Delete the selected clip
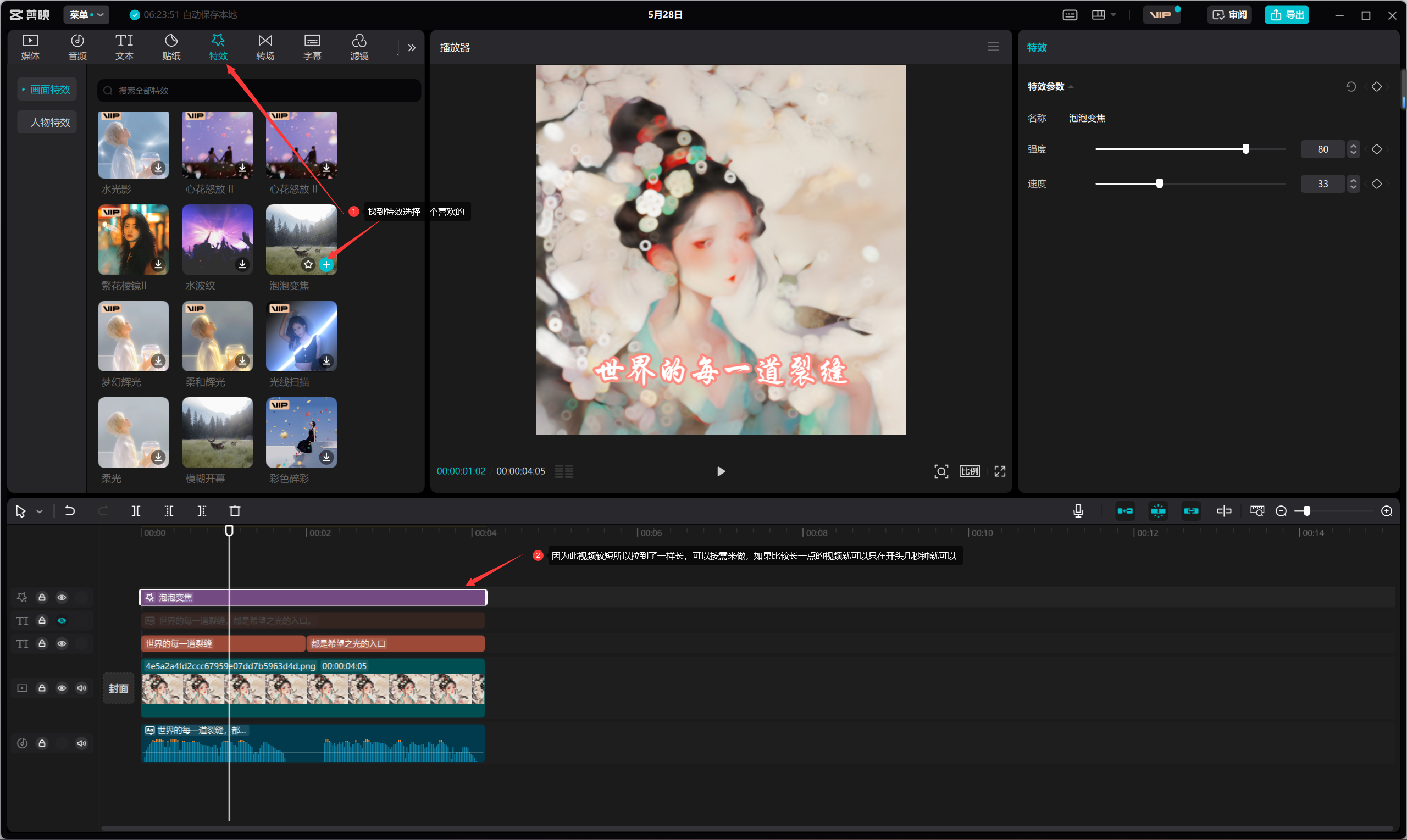Image resolution: width=1407 pixels, height=840 pixels. click(234, 510)
